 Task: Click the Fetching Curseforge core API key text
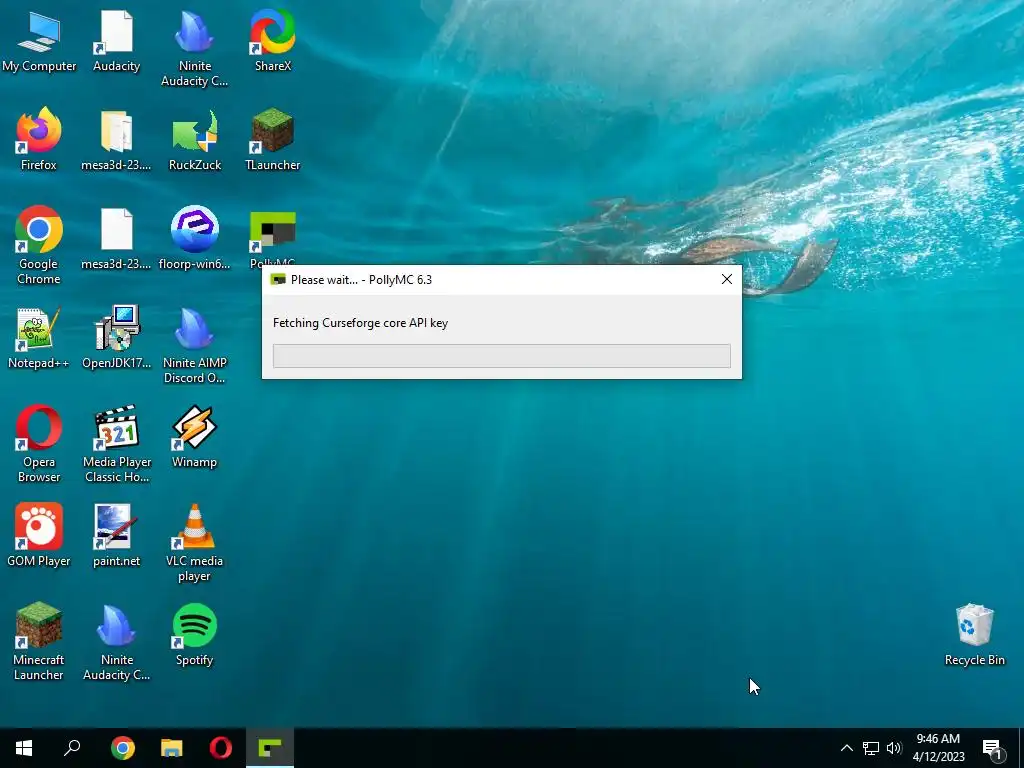point(360,323)
